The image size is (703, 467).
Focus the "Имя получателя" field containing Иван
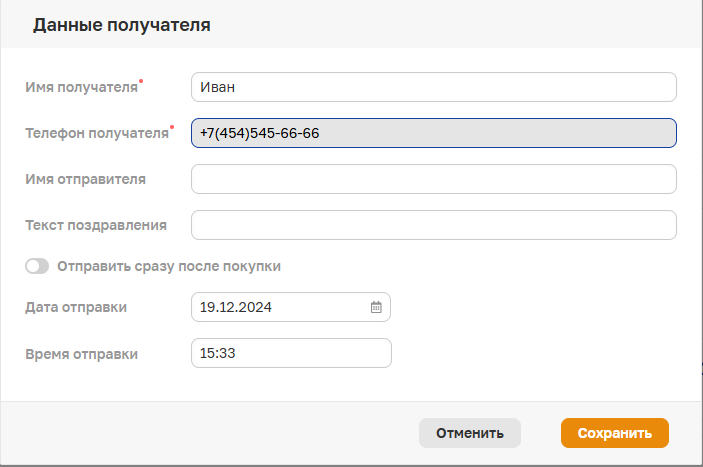pyautogui.click(x=434, y=87)
